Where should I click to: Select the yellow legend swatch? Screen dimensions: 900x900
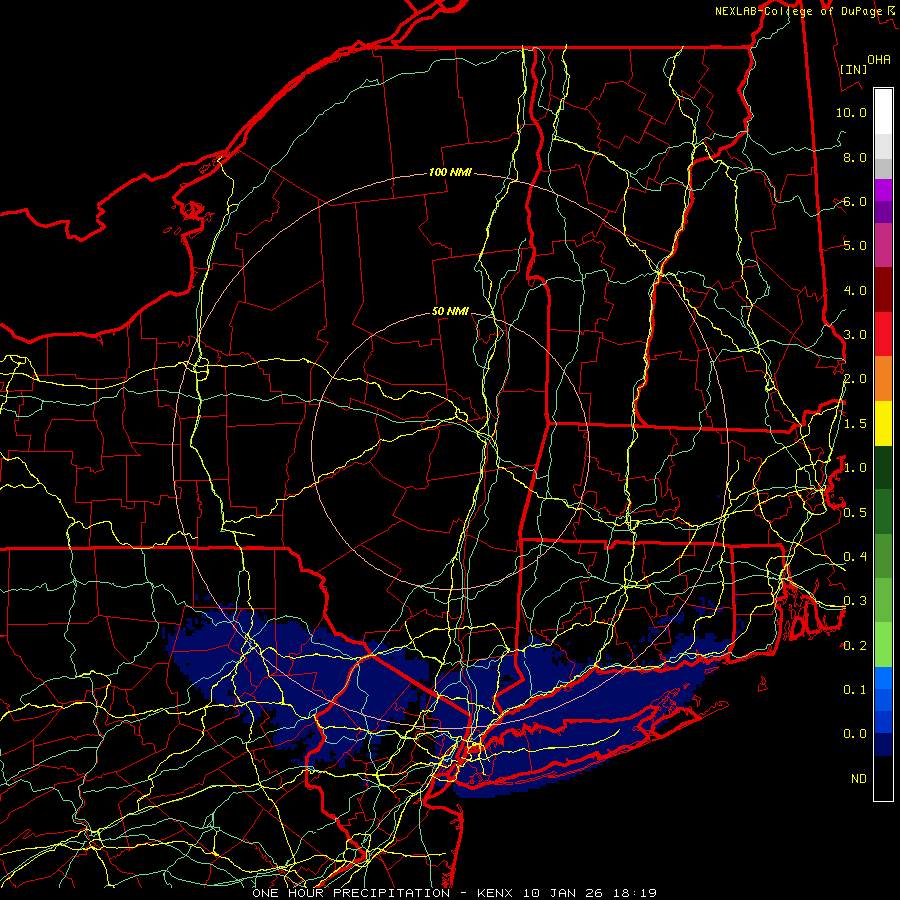[x=883, y=424]
